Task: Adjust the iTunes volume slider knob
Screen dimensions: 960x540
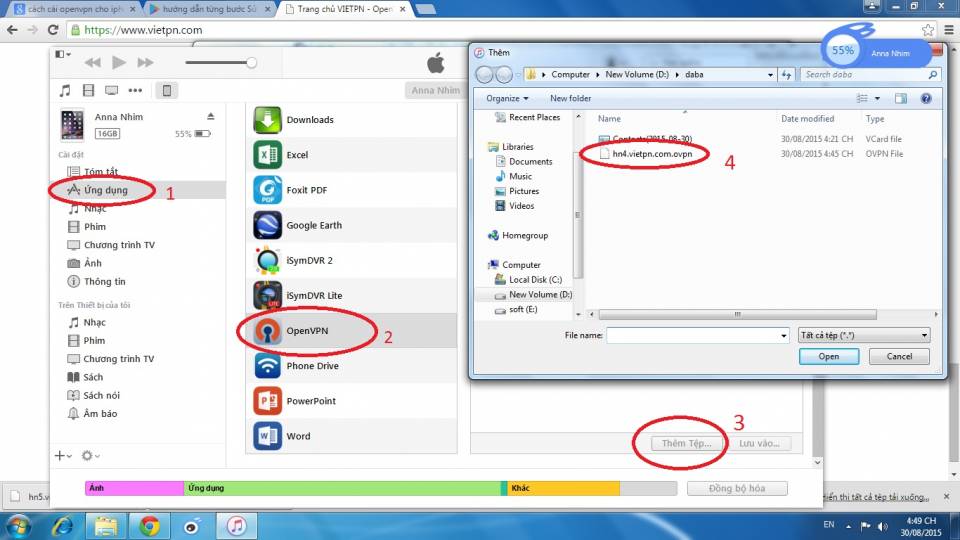Action: [251, 62]
